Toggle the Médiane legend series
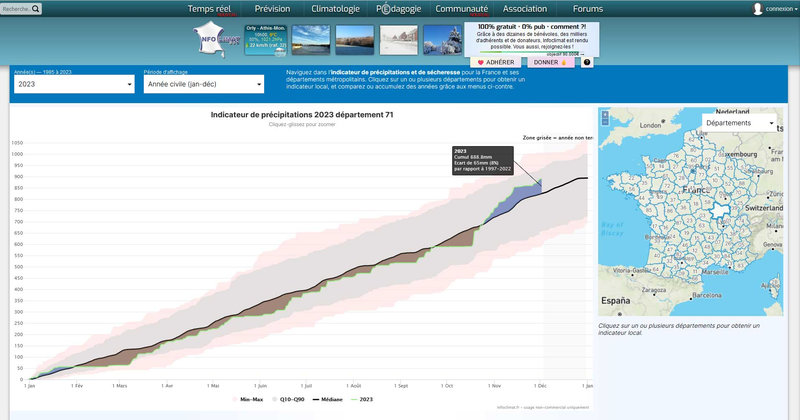The width and height of the screenshot is (800, 420). tap(328, 400)
